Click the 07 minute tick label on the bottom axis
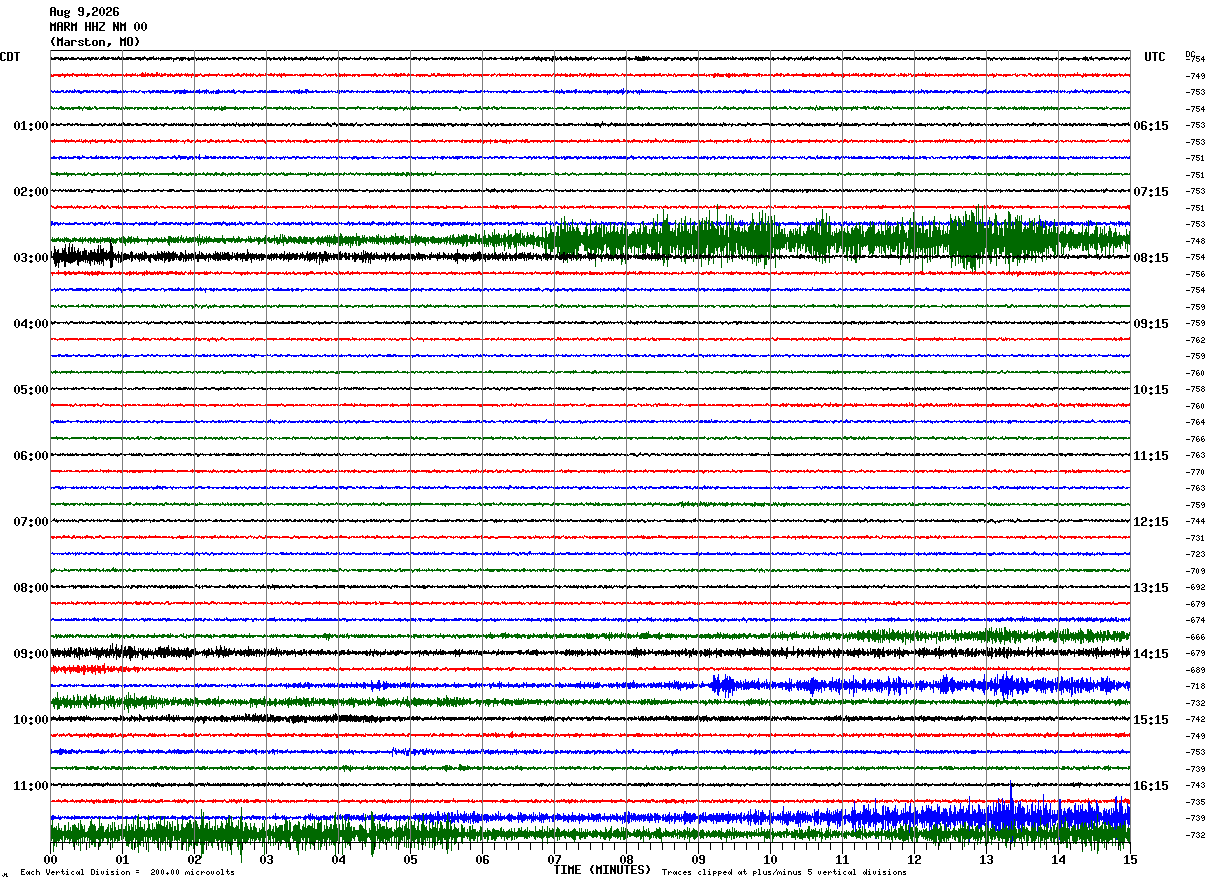This screenshot has height=886, width=1210. point(554,859)
